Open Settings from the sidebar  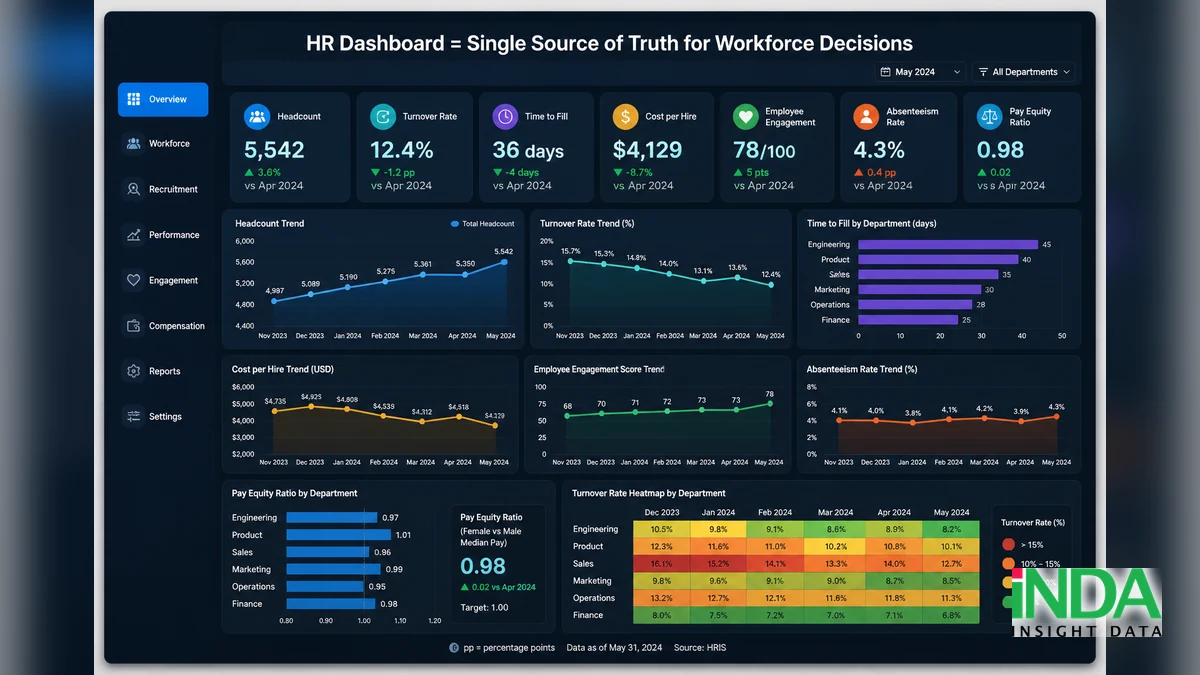[163, 416]
